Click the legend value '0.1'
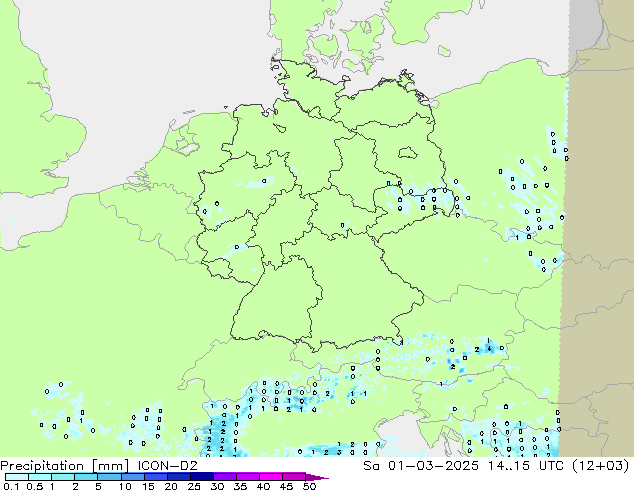 click(11, 486)
